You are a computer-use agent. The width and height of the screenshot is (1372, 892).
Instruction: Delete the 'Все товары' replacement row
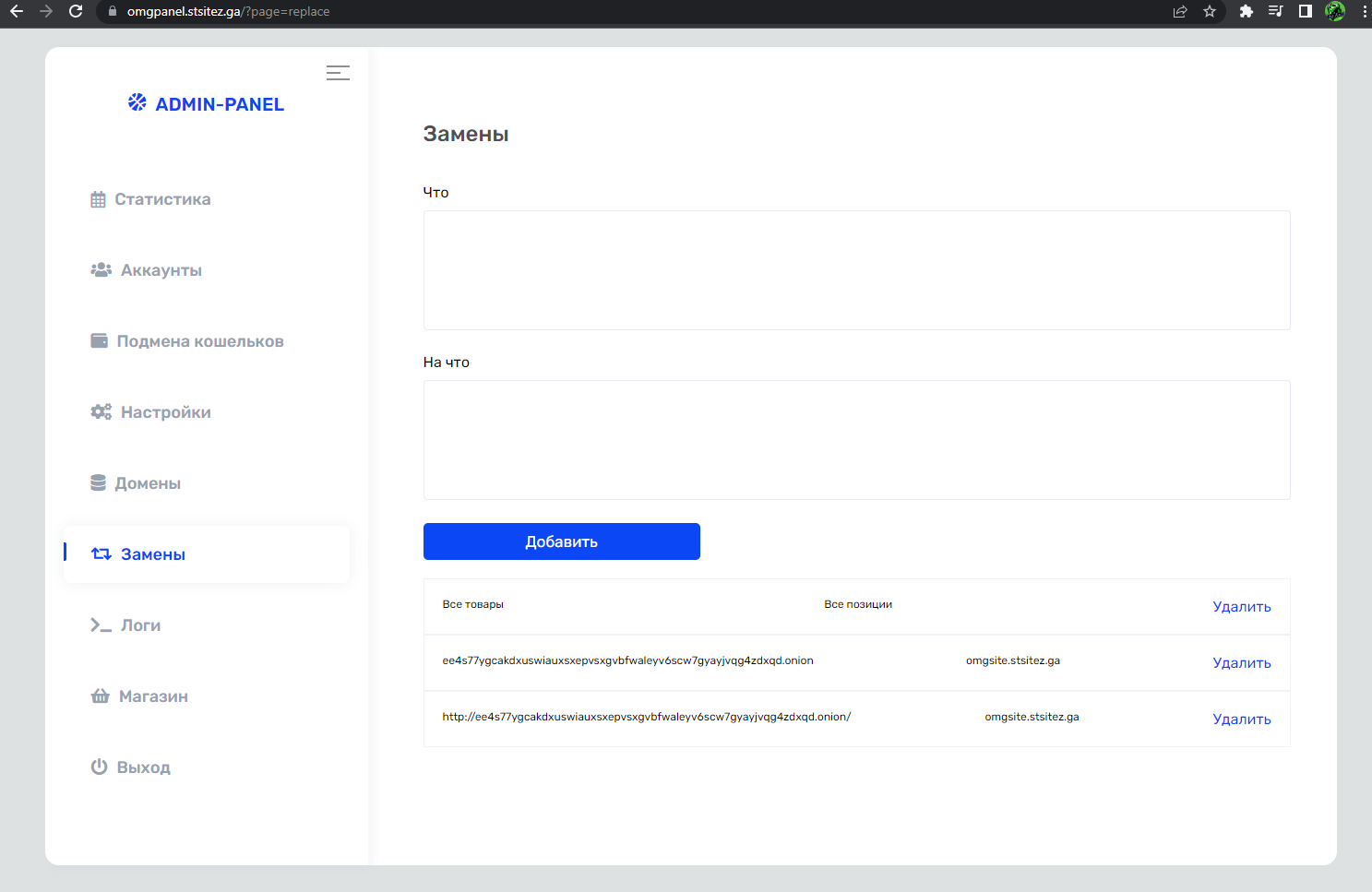click(x=1241, y=607)
